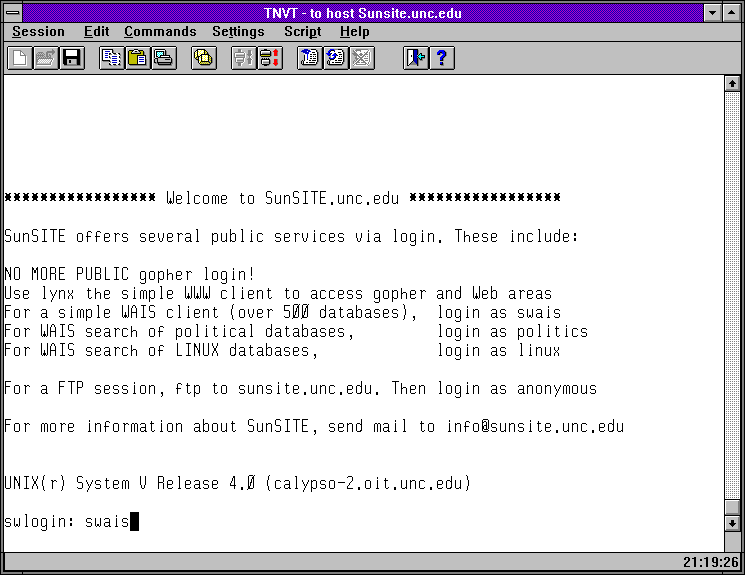The width and height of the screenshot is (745, 575).
Task: Open the Settings menu
Action: coord(238,32)
